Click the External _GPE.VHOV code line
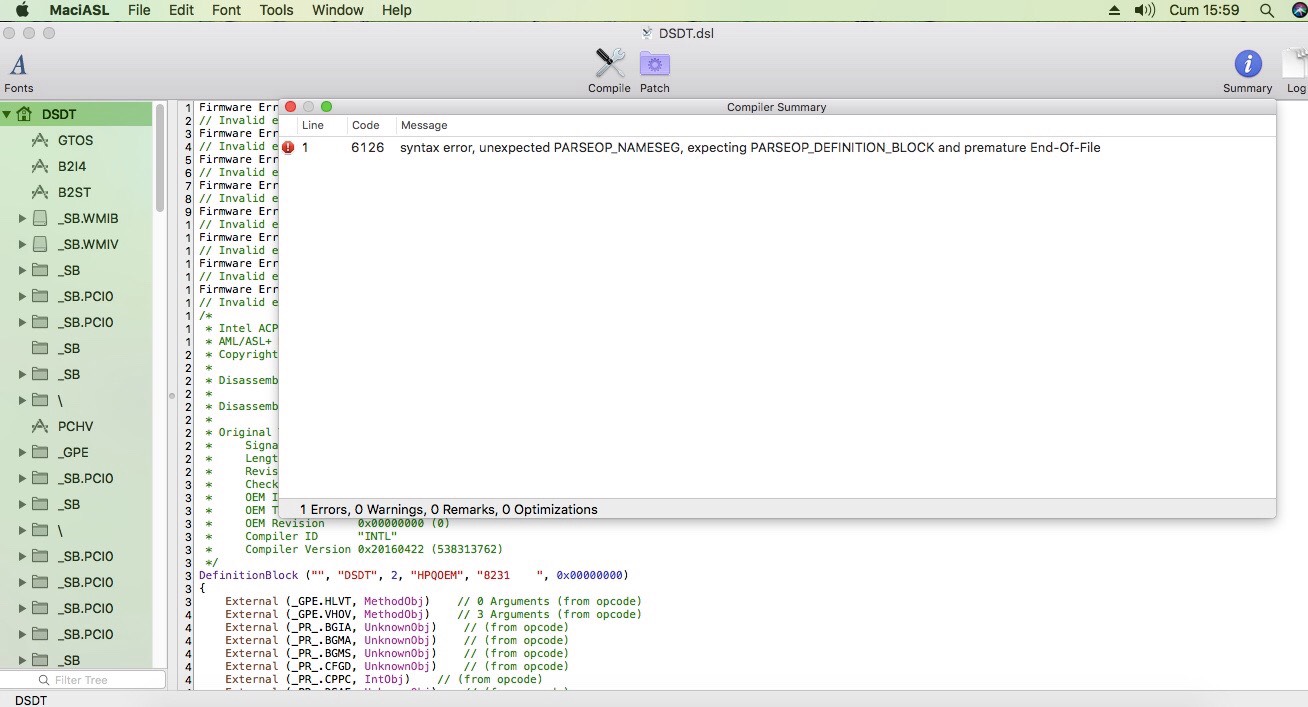The image size is (1308, 707). pyautogui.click(x=433, y=614)
